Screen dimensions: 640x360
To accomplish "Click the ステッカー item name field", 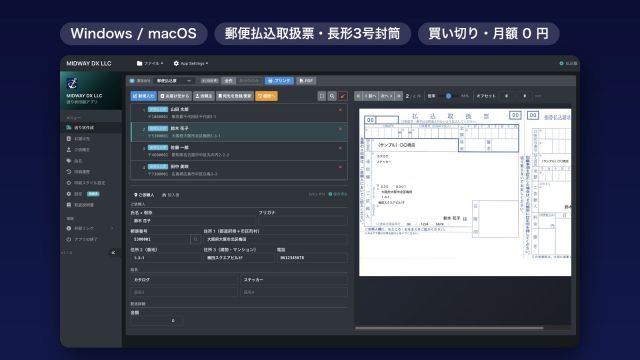I will pyautogui.click(x=294, y=280).
